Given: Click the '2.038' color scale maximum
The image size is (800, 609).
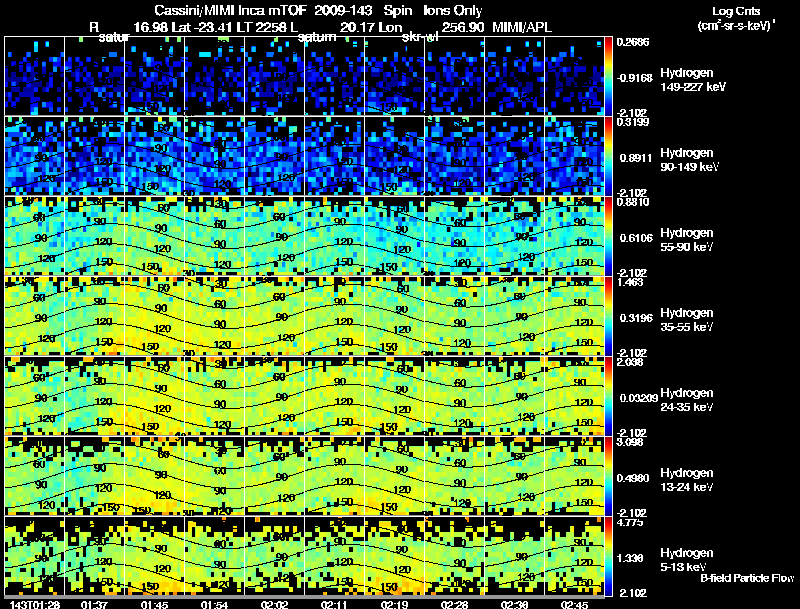Looking at the screenshot, I should [x=630, y=362].
